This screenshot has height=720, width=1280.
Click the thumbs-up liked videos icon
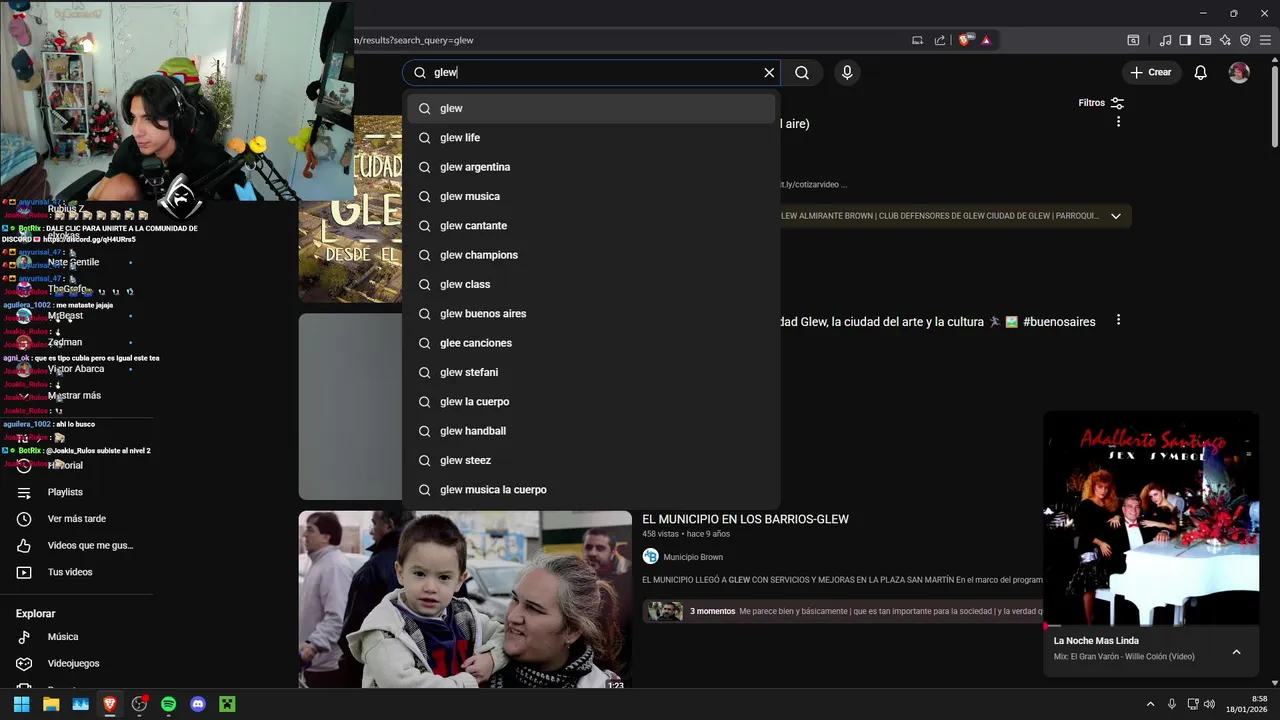pyautogui.click(x=24, y=546)
